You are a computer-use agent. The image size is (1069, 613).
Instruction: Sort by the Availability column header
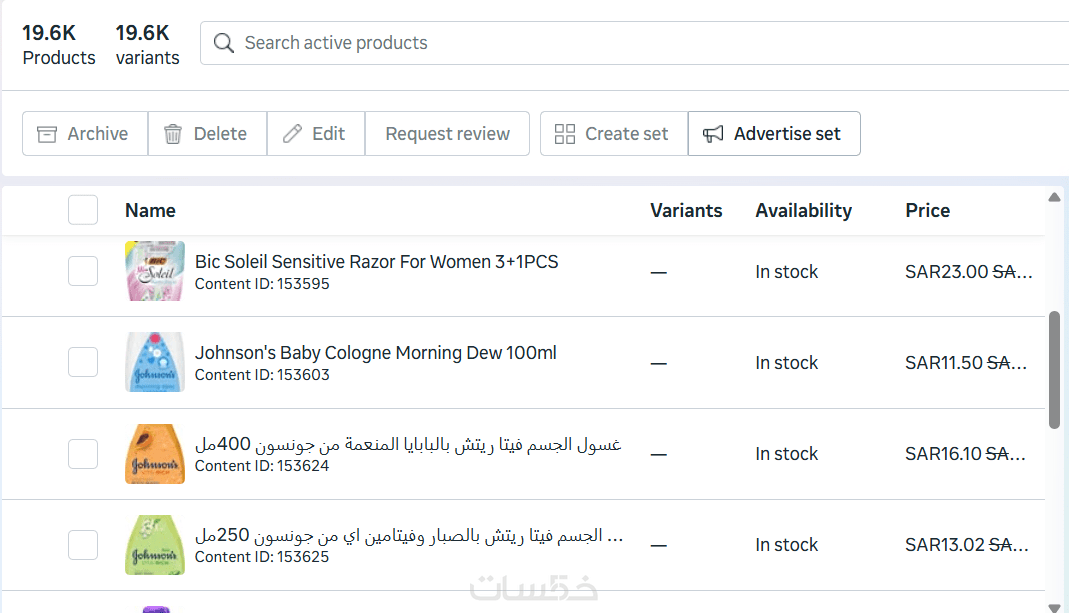(803, 211)
